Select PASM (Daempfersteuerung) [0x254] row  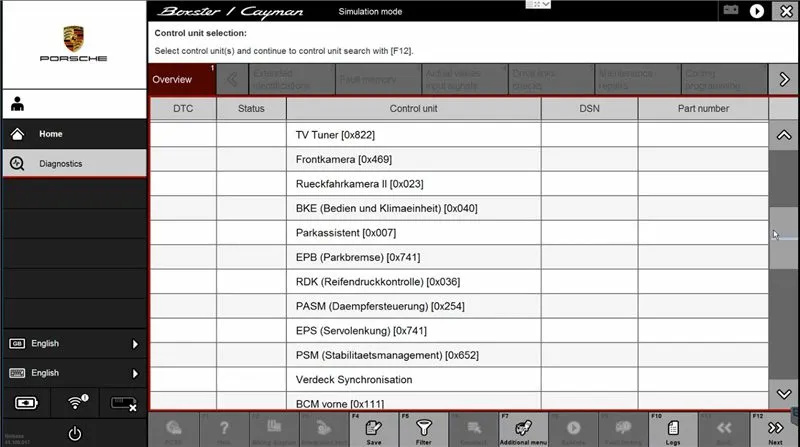point(459,306)
